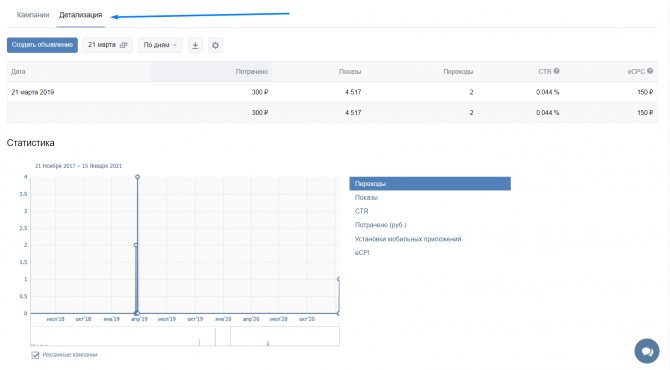Expand the По дням dropdown
Viewport: 670px width, 370px height.
(160, 45)
